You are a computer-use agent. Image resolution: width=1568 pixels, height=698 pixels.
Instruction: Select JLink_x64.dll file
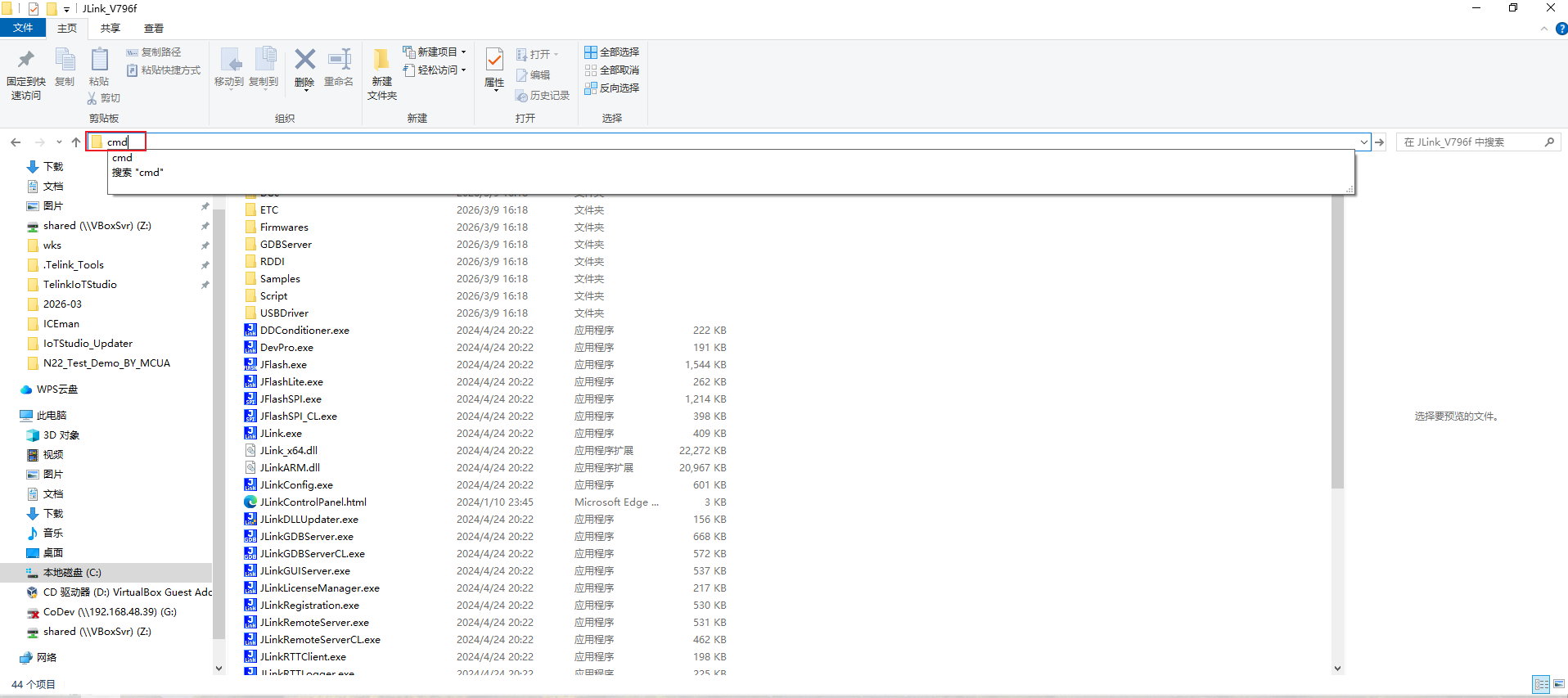point(289,451)
